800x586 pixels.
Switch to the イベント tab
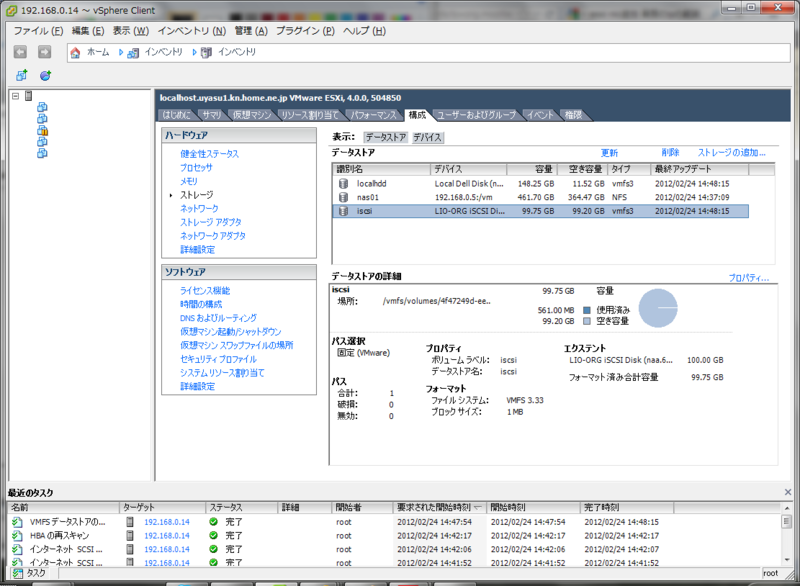tap(540, 115)
